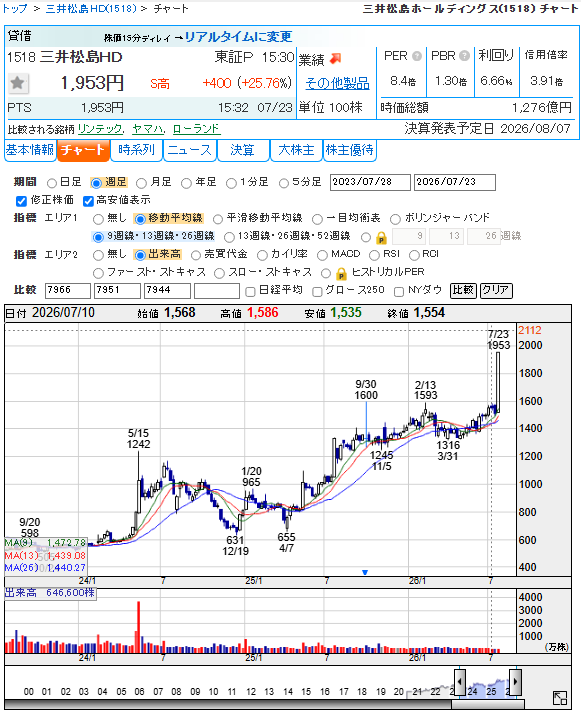This screenshot has width=581, height=714.
Task: Click the 決算発表予定日 2026/08/07 text
Action: pos(487,129)
